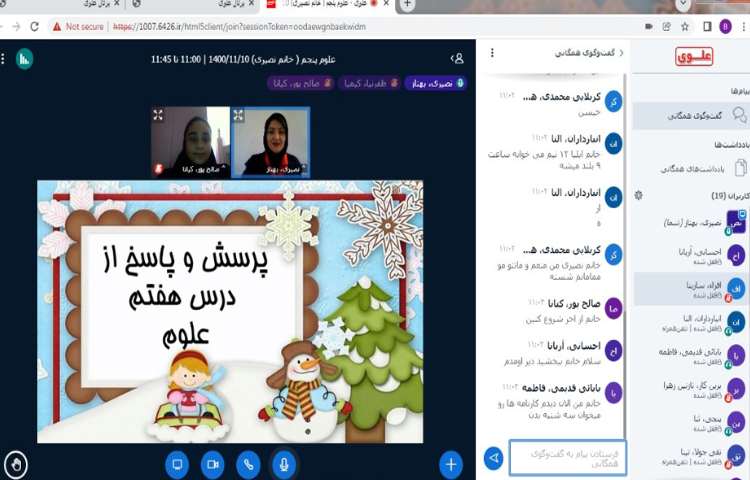Viewport: 750px width, 480px height.
Task: Click the صالح پور کیانا talking indicator chip
Action: (x=301, y=84)
